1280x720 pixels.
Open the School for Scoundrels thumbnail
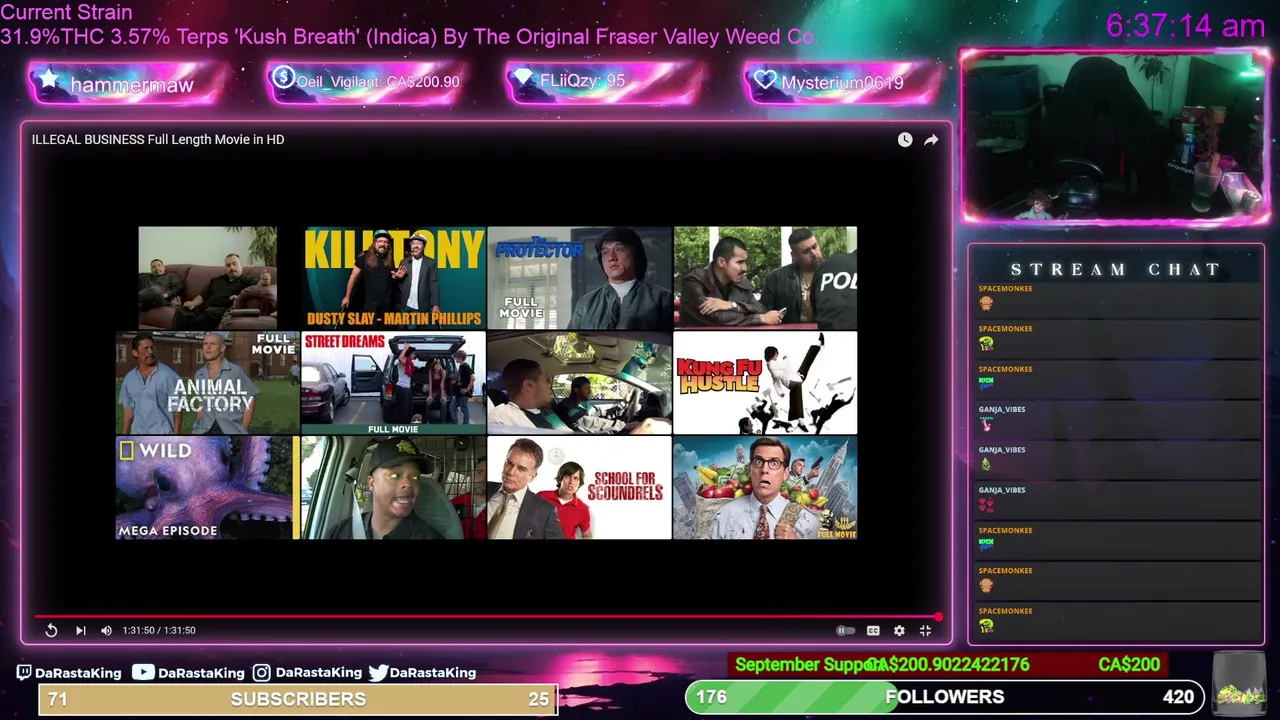(x=579, y=488)
